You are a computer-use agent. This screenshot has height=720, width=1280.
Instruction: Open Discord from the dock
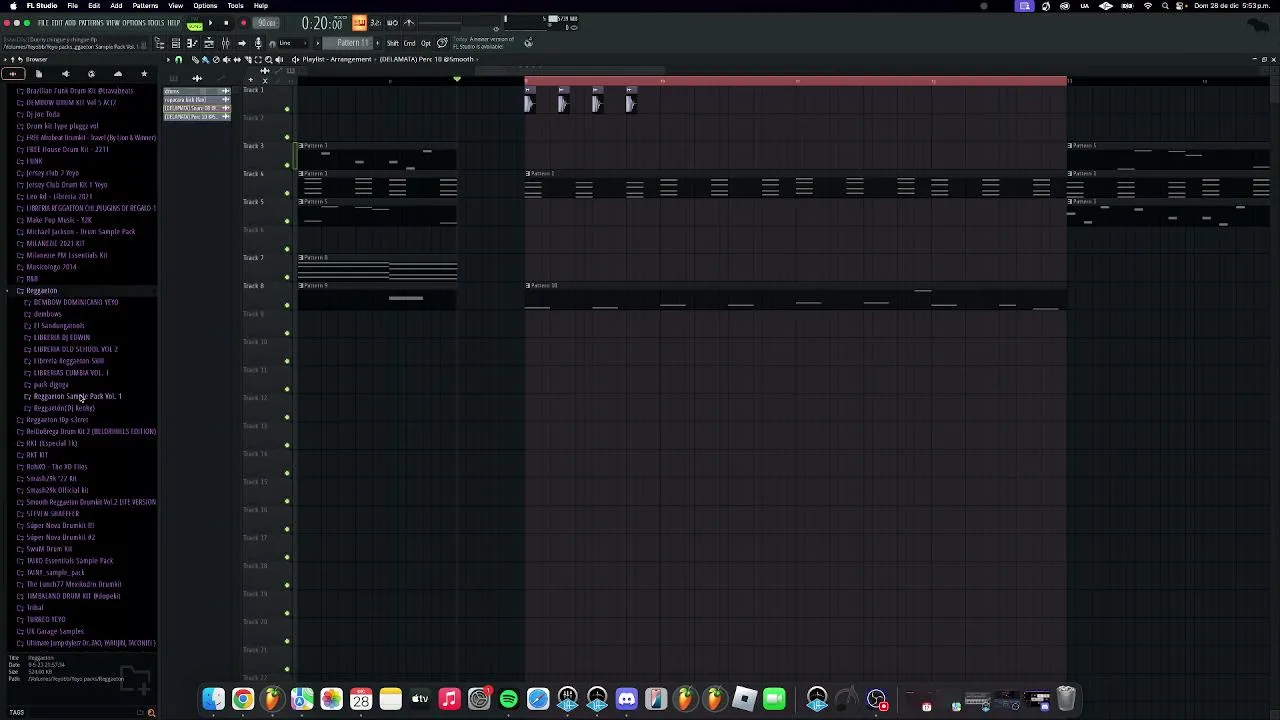(x=626, y=699)
